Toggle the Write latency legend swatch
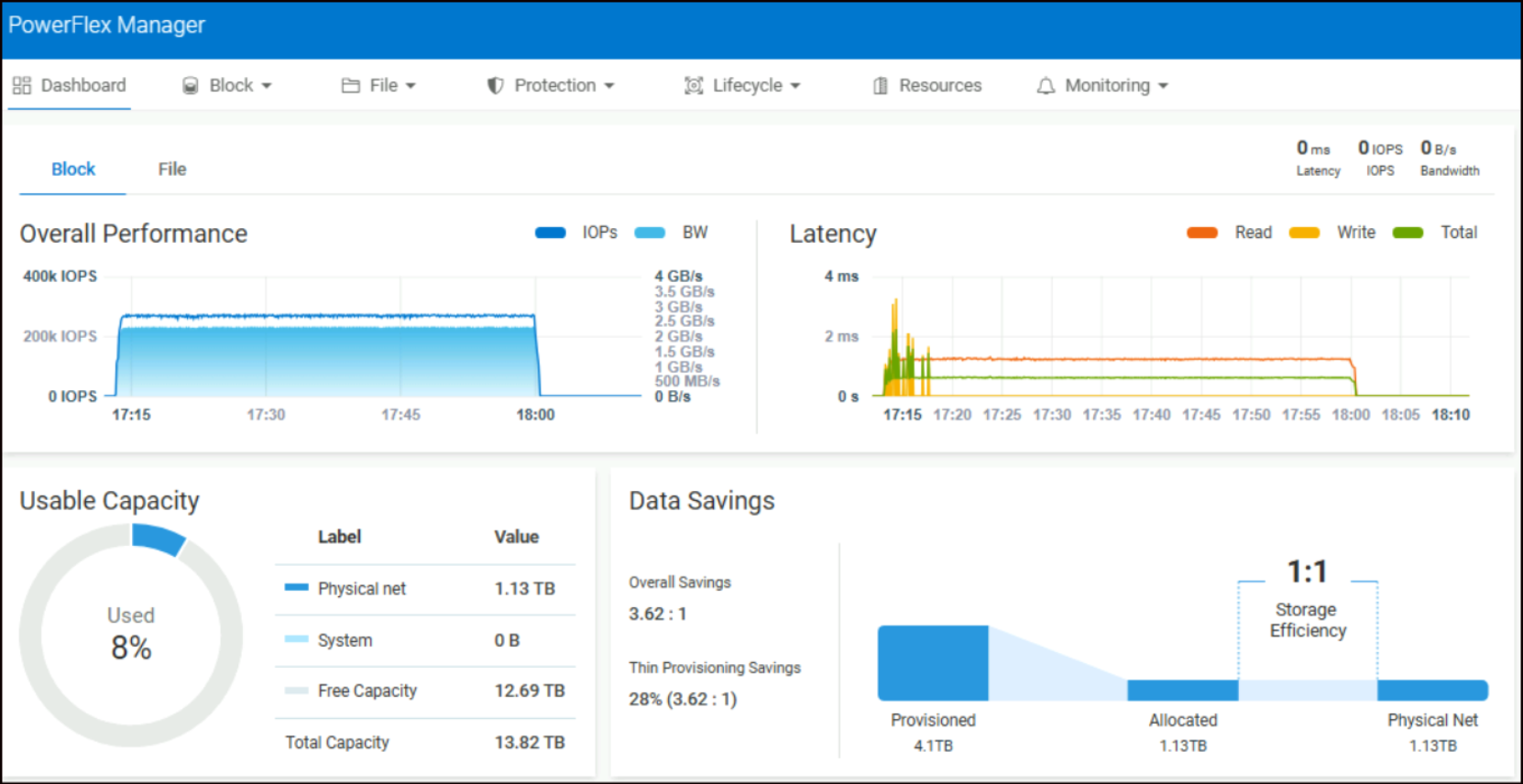This screenshot has width=1523, height=784. [x=1304, y=233]
